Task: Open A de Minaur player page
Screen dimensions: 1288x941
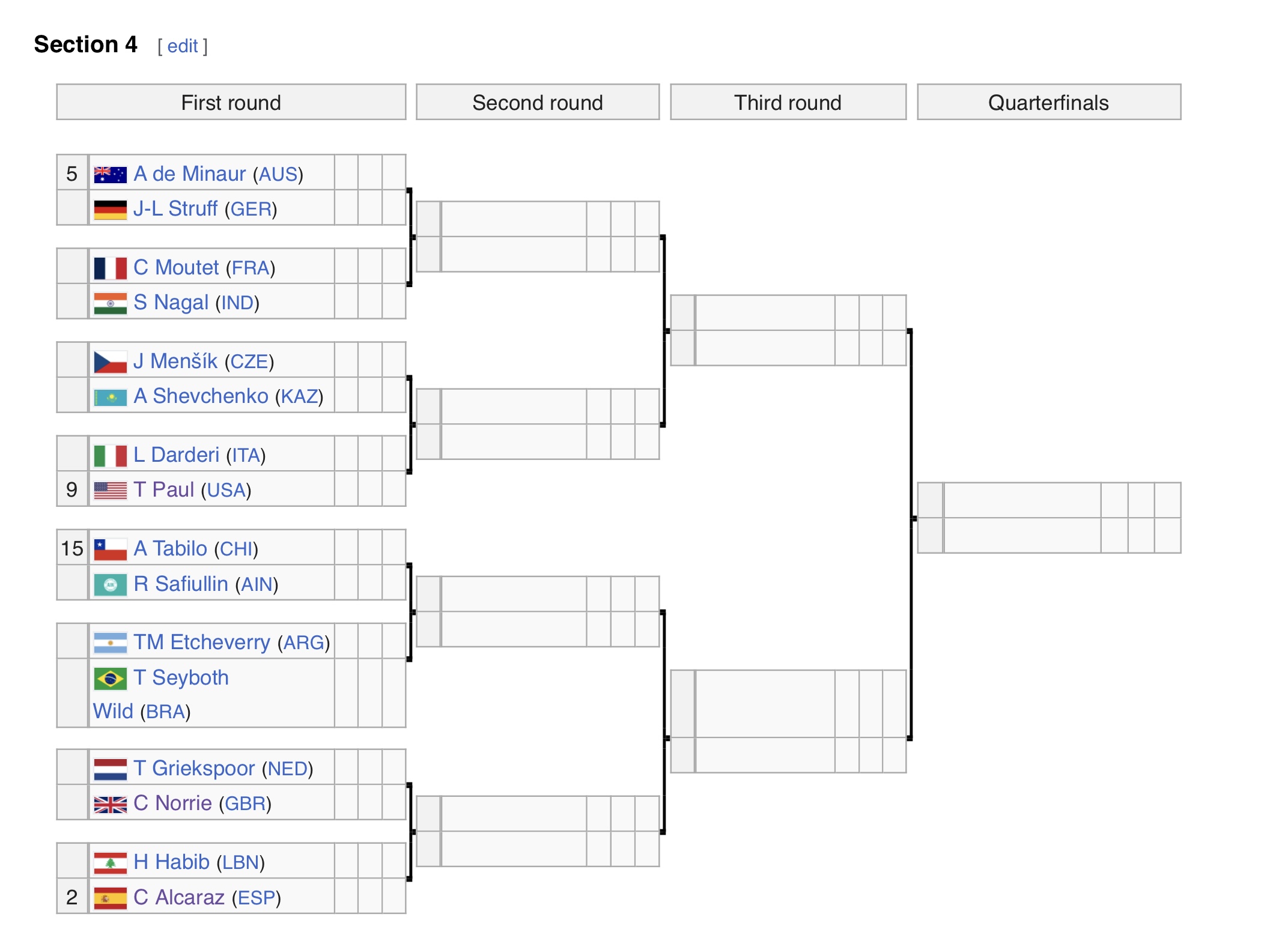Action: (x=189, y=174)
